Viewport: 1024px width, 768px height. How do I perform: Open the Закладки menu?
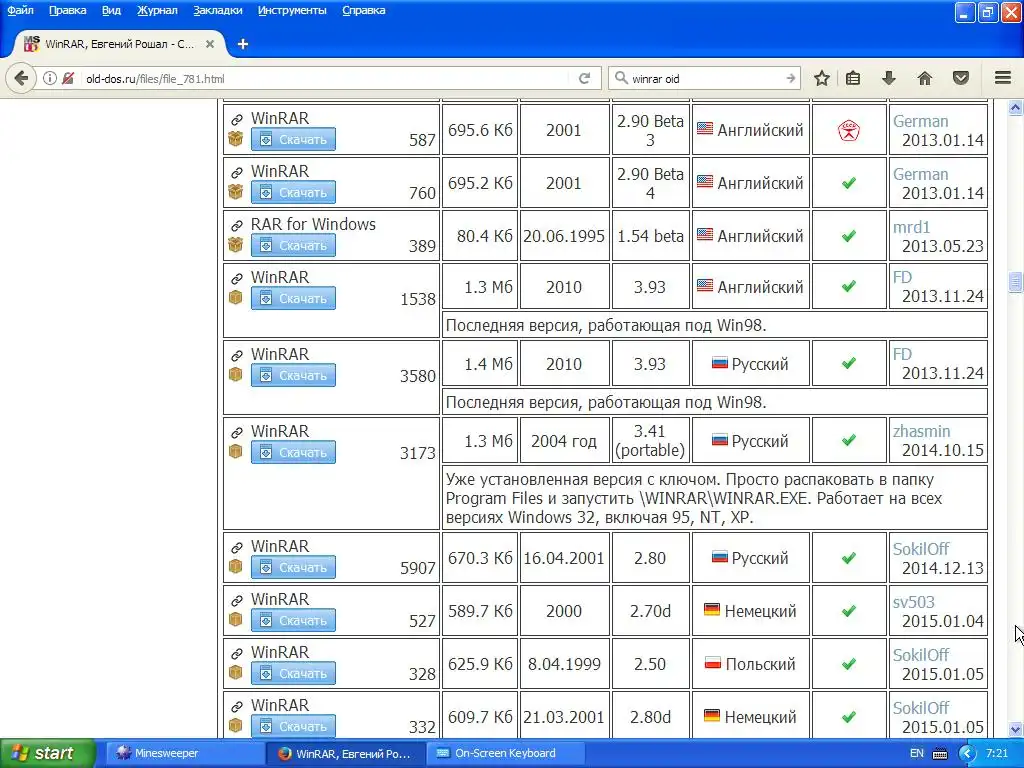217,10
